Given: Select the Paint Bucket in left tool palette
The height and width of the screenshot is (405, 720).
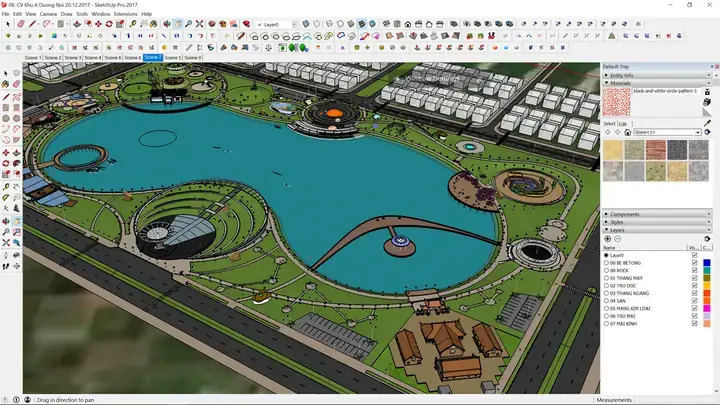Looking at the screenshot, I should point(6,84).
